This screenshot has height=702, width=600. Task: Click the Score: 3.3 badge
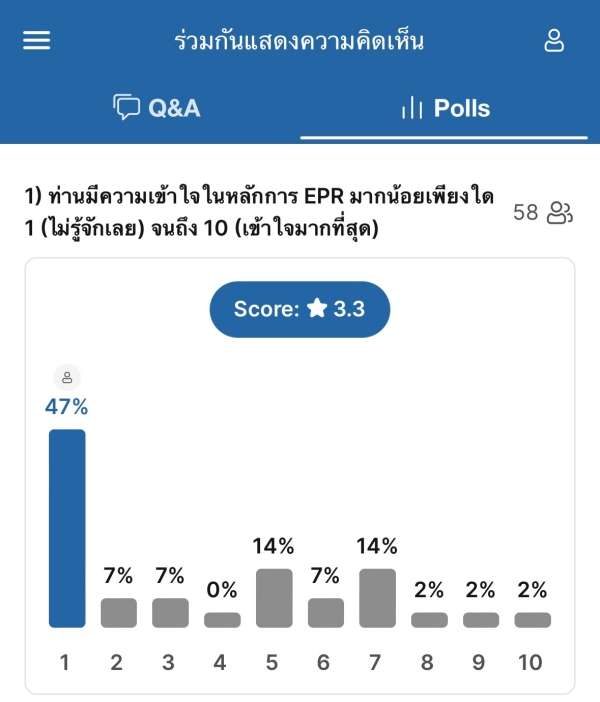coord(300,309)
